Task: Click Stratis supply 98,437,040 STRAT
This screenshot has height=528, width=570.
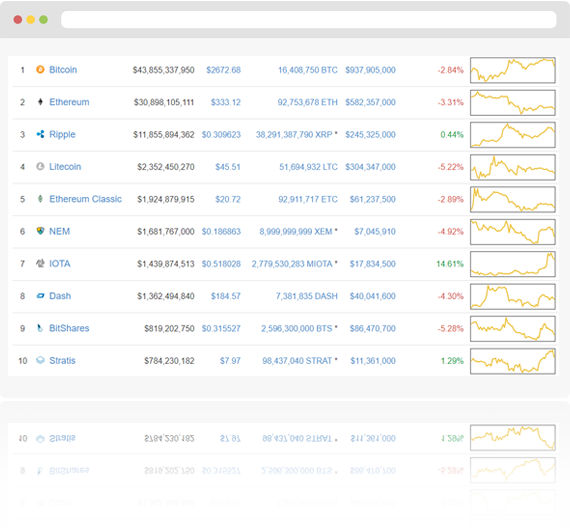Action: coord(297,361)
